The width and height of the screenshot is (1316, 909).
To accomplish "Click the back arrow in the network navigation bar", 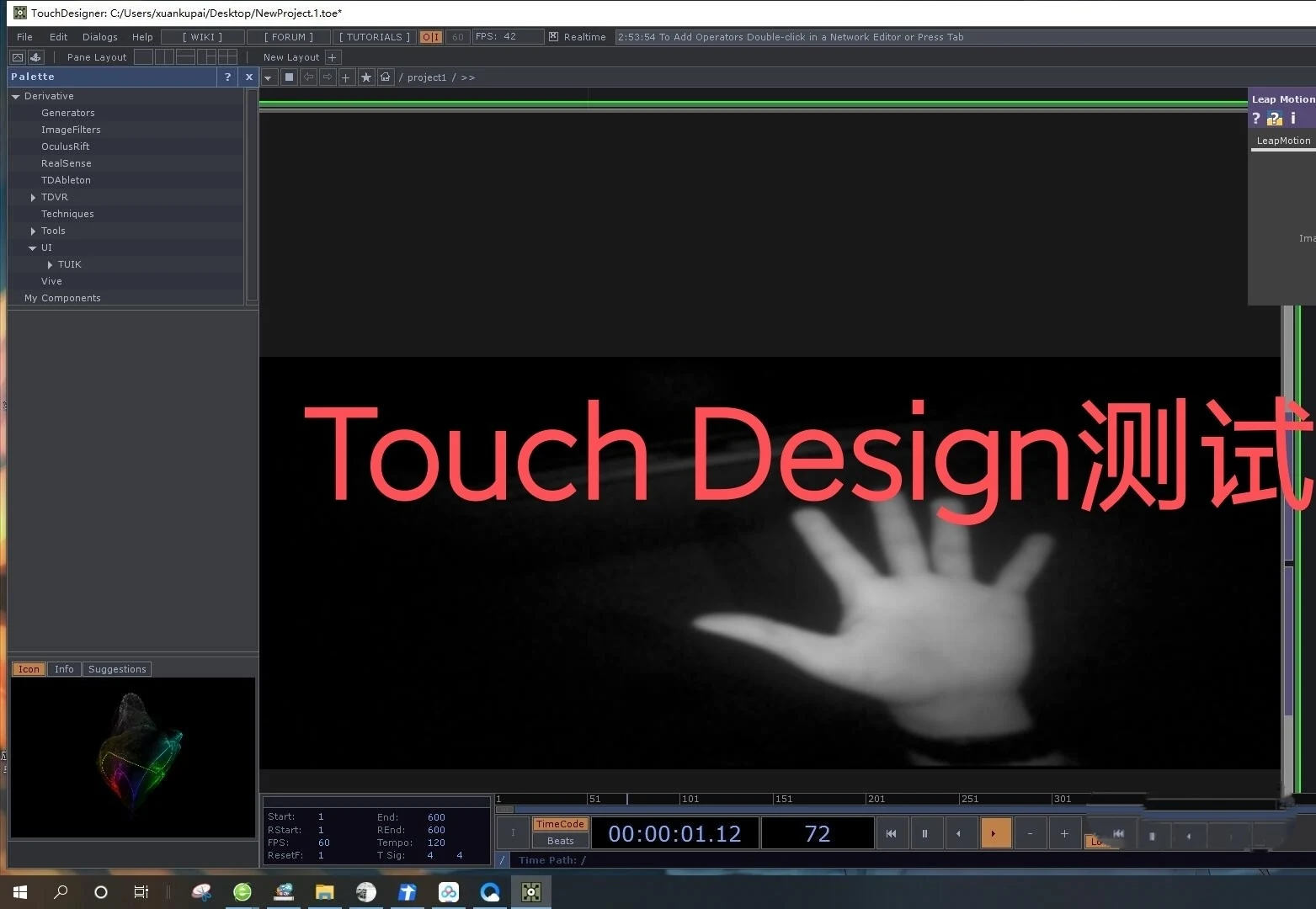I will click(308, 77).
